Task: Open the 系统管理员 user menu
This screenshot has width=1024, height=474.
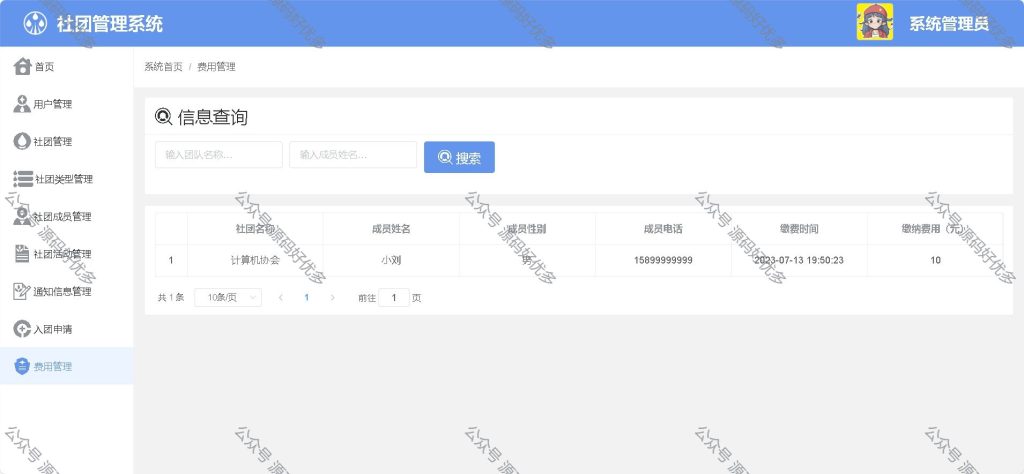Action: point(949,24)
